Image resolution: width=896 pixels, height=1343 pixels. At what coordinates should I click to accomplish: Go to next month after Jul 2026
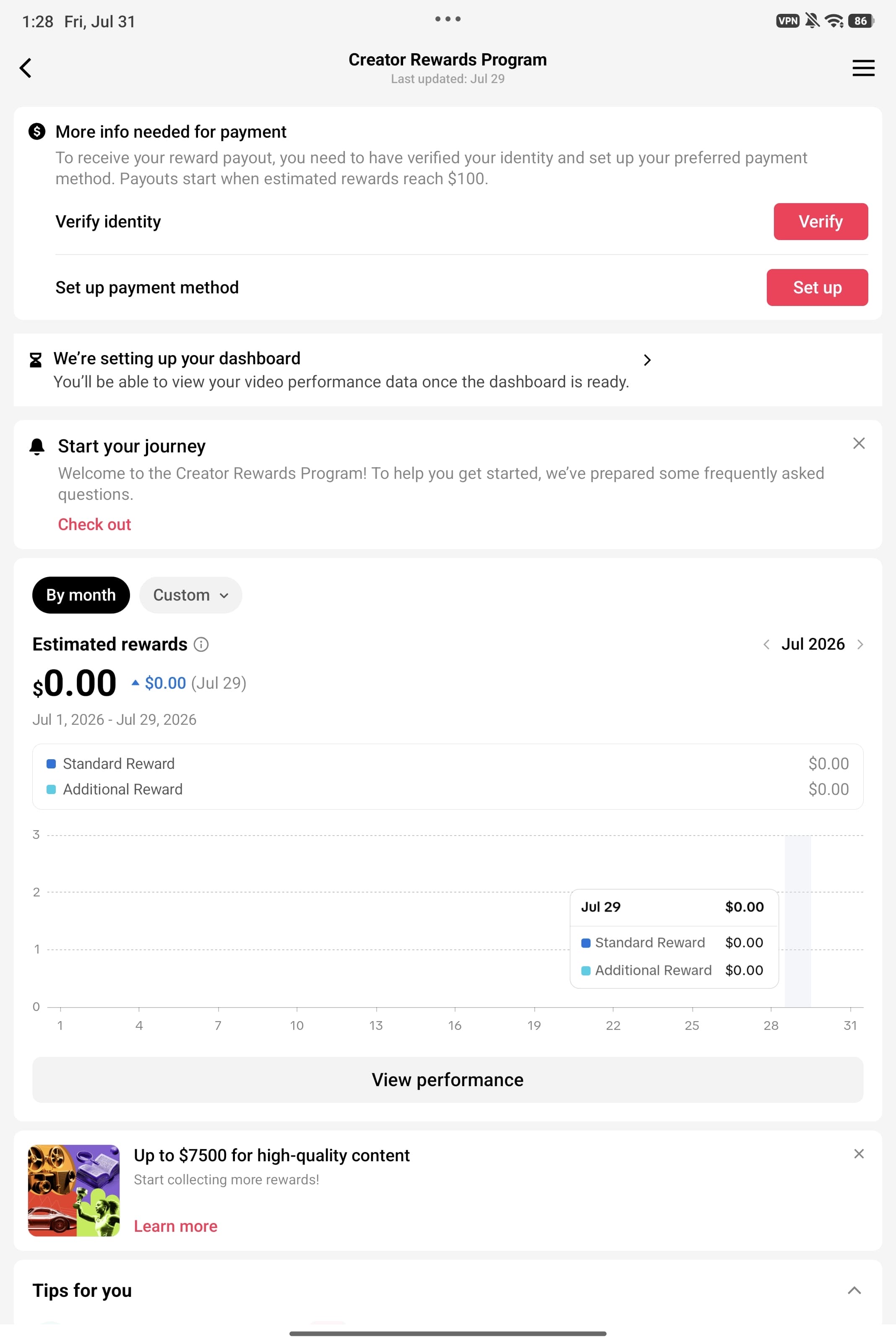click(860, 644)
